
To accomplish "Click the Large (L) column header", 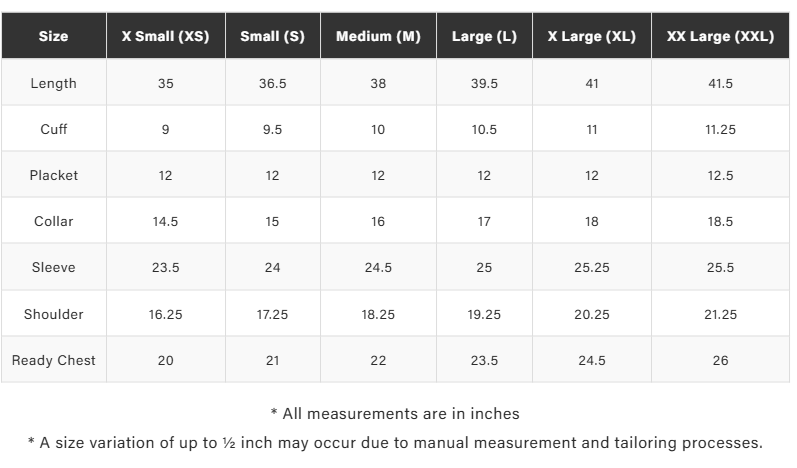I will (484, 36).
